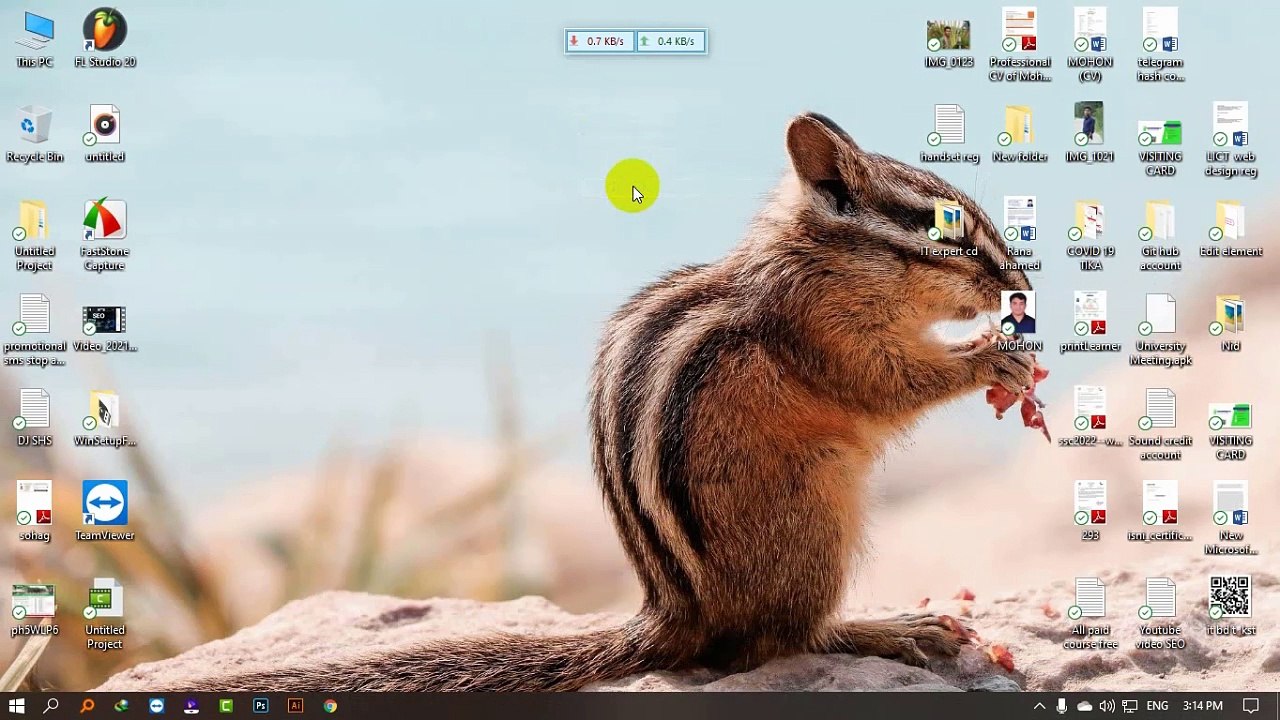Select the New Microsof... Word document
Viewport: 1280px width, 720px height.
coord(1230,518)
